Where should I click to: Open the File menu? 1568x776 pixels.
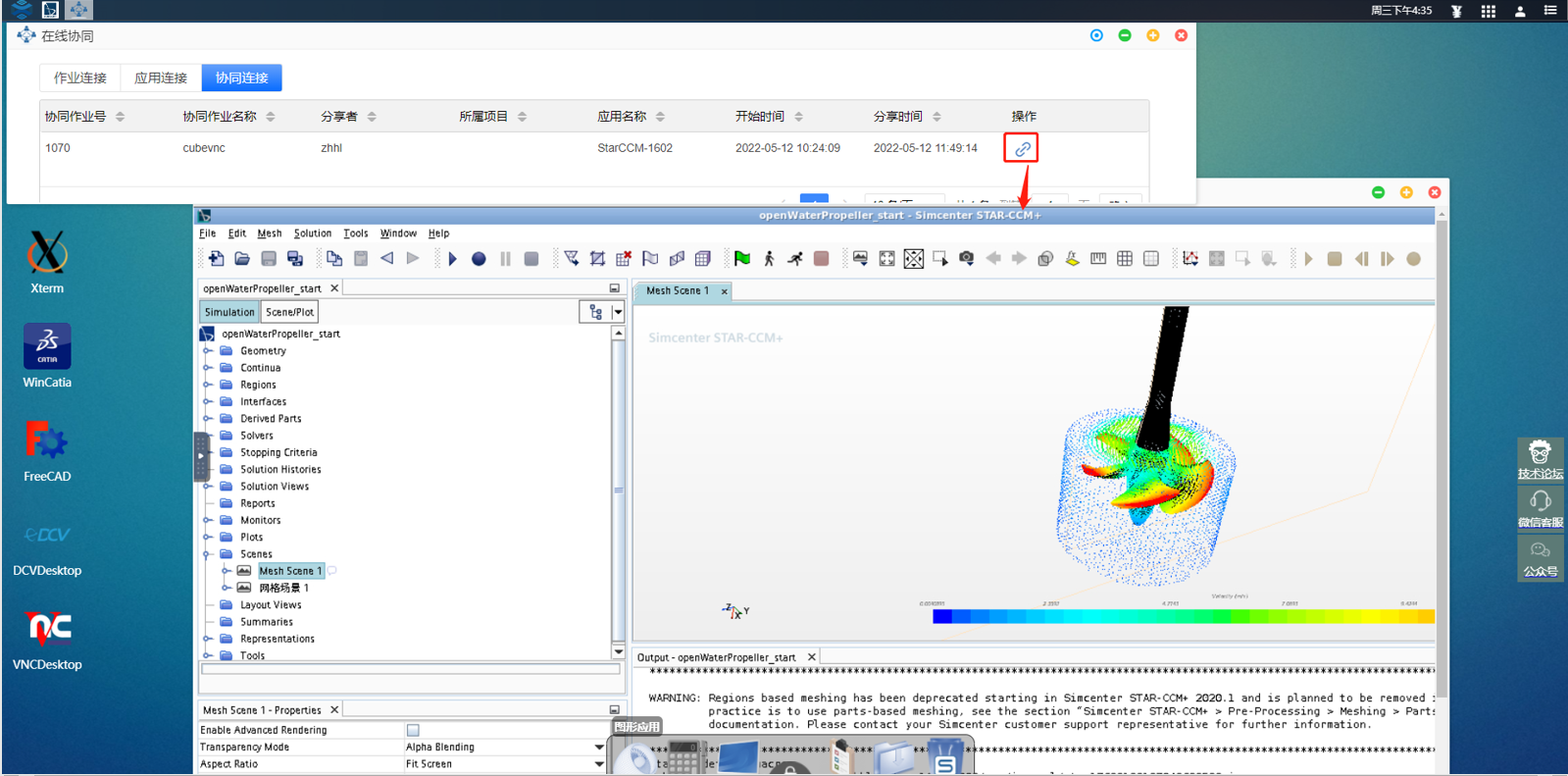[208, 233]
